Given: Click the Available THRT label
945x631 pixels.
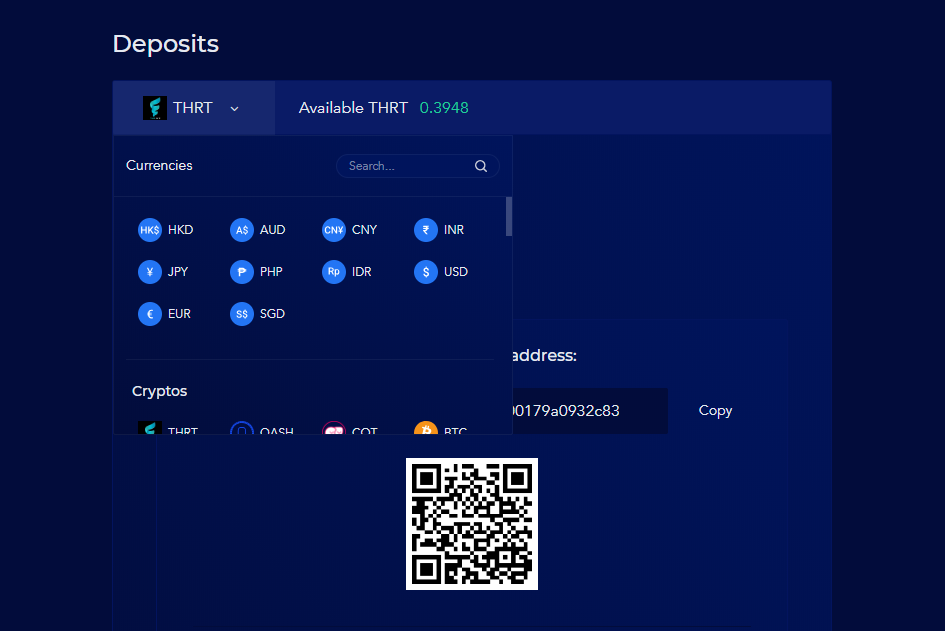Looking at the screenshot, I should [353, 108].
